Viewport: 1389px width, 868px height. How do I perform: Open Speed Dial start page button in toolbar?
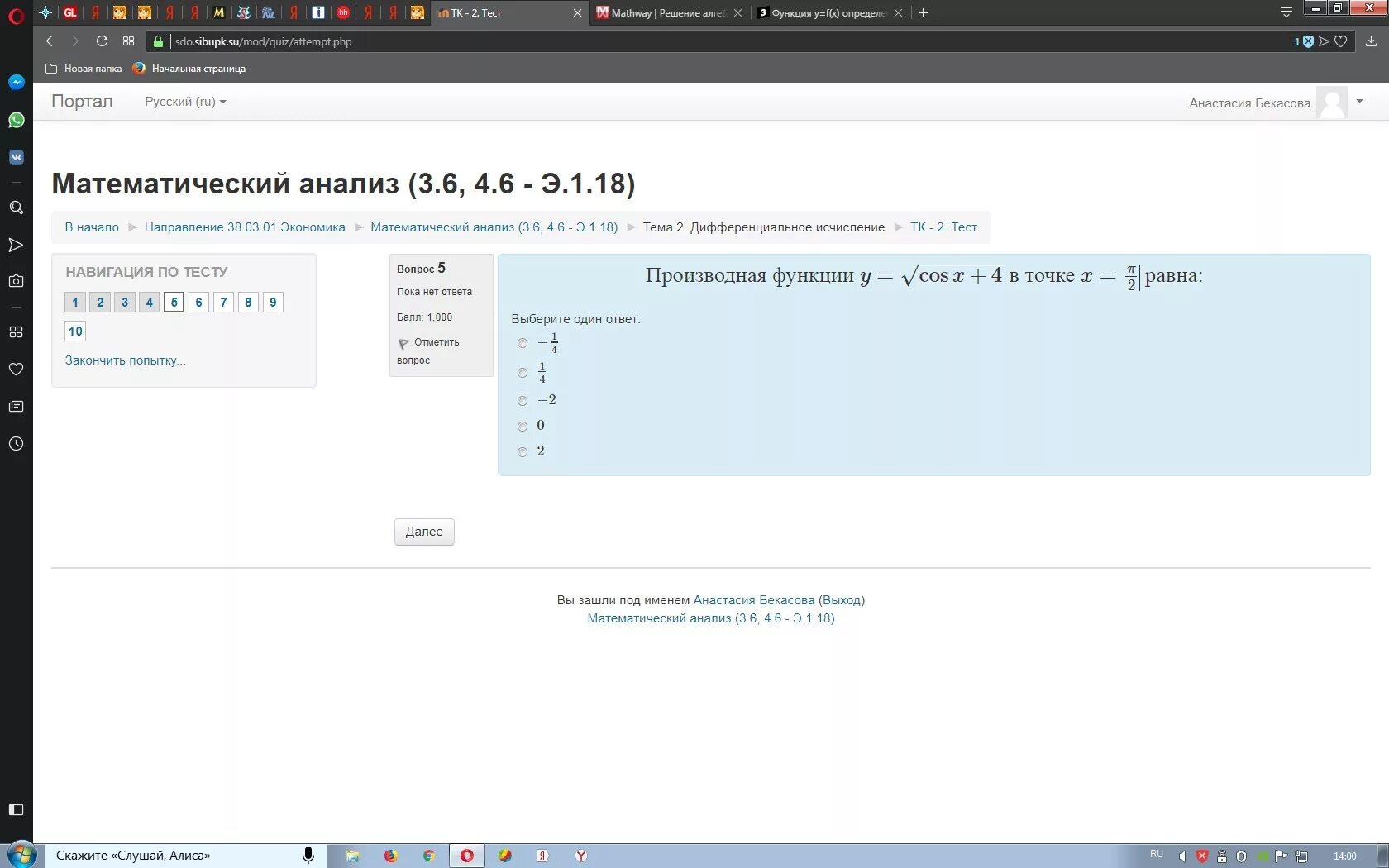tap(128, 41)
